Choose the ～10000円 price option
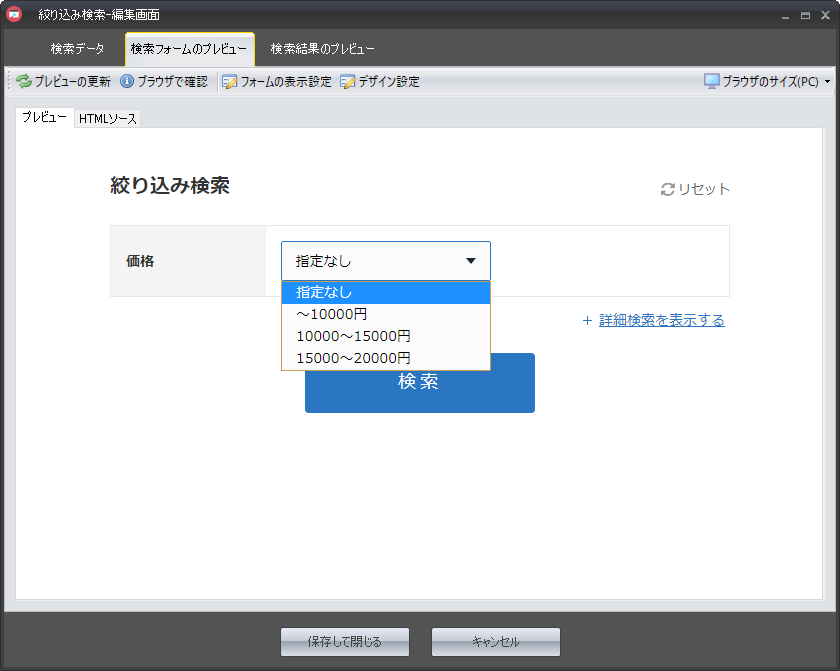The image size is (840, 671). (x=385, y=314)
